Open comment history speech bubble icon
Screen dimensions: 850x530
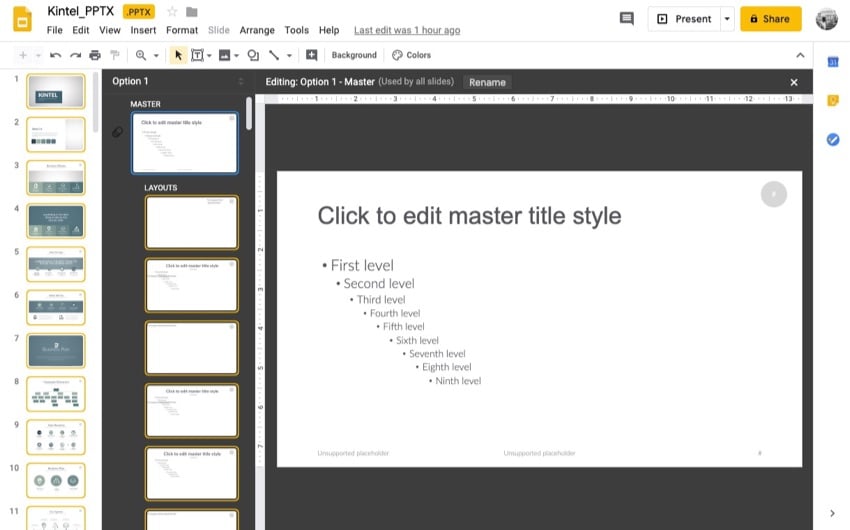627,19
